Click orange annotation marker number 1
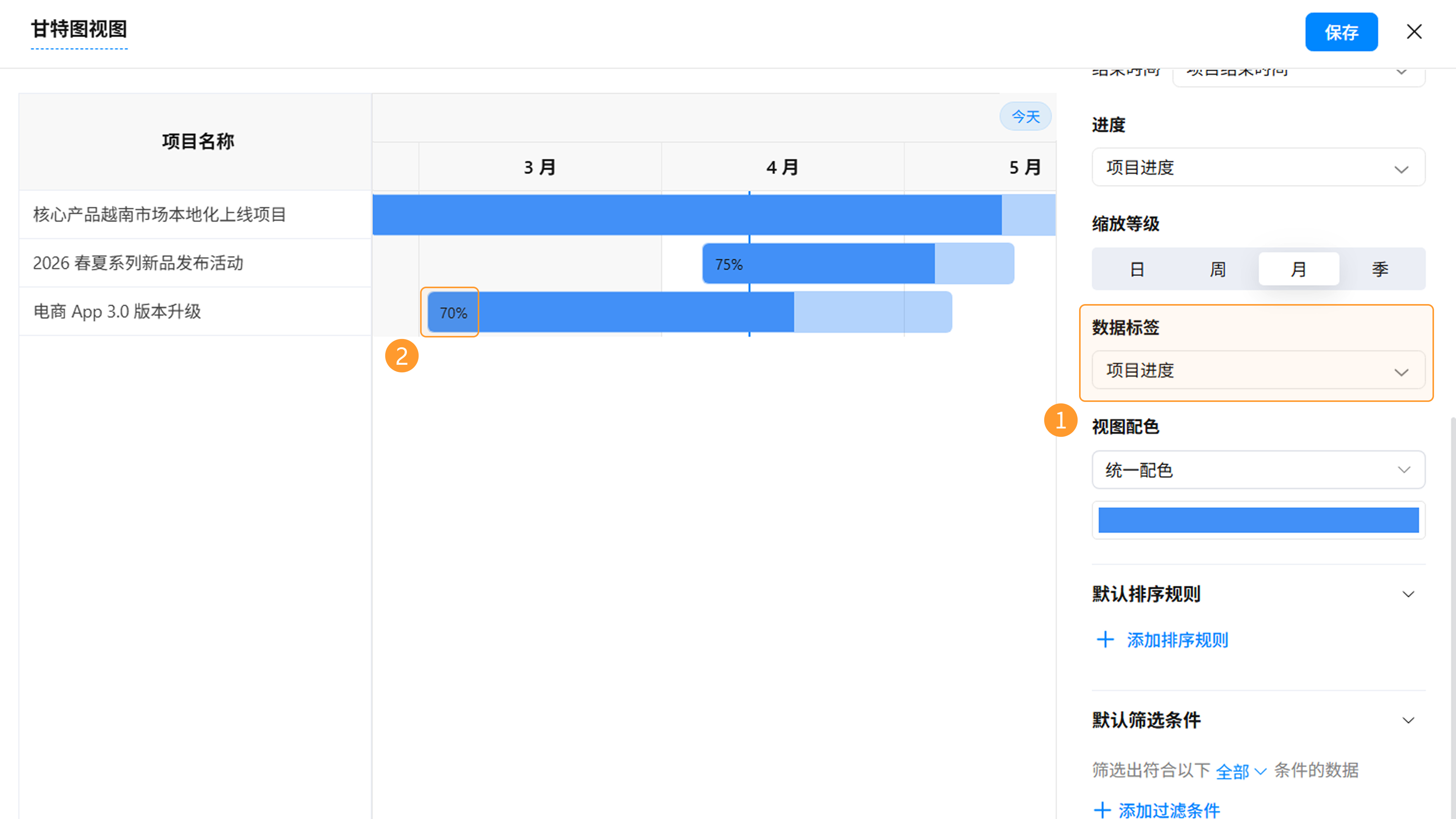1456x819 pixels. coord(1061,420)
